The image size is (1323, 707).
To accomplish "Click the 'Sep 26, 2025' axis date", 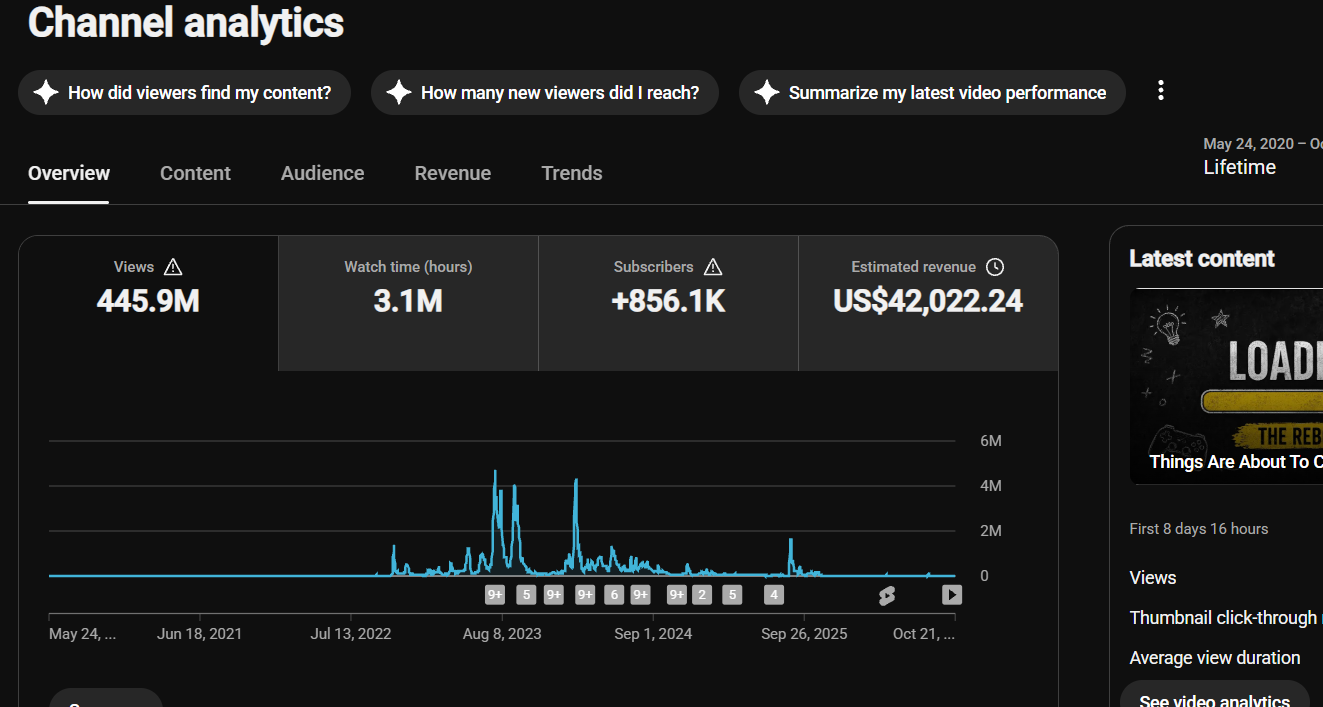I will (804, 634).
